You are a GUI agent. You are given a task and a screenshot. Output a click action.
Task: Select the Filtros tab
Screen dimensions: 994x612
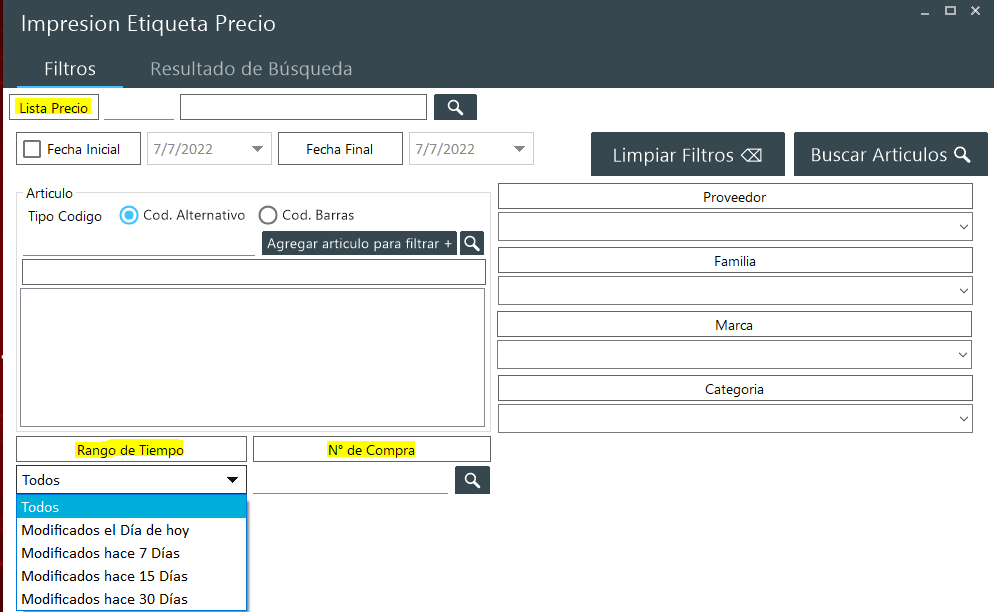point(70,69)
